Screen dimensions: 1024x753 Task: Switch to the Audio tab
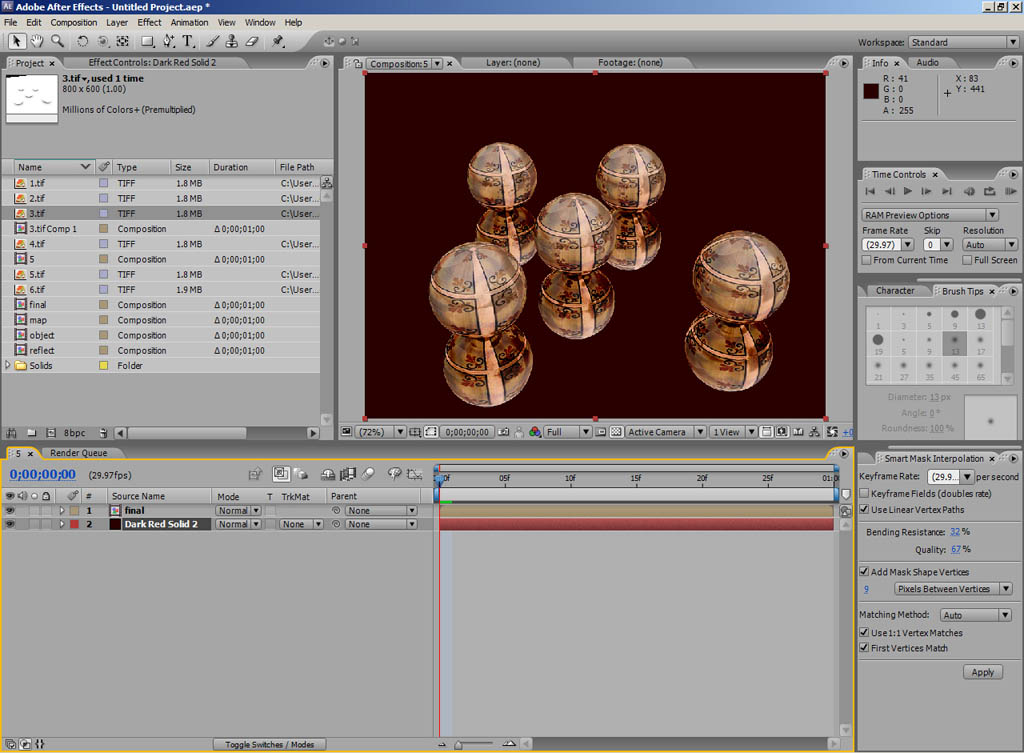click(927, 62)
